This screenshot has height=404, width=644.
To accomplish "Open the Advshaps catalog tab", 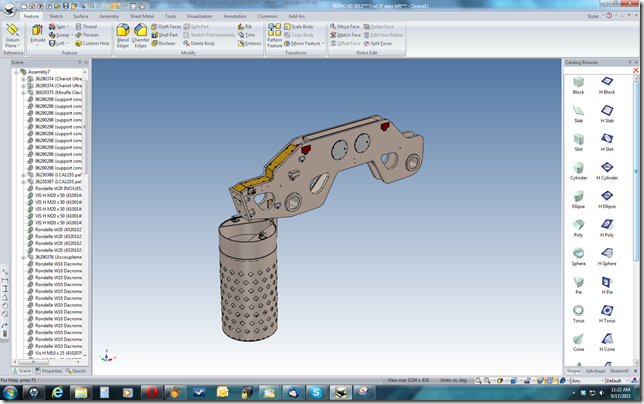I will coord(596,370).
